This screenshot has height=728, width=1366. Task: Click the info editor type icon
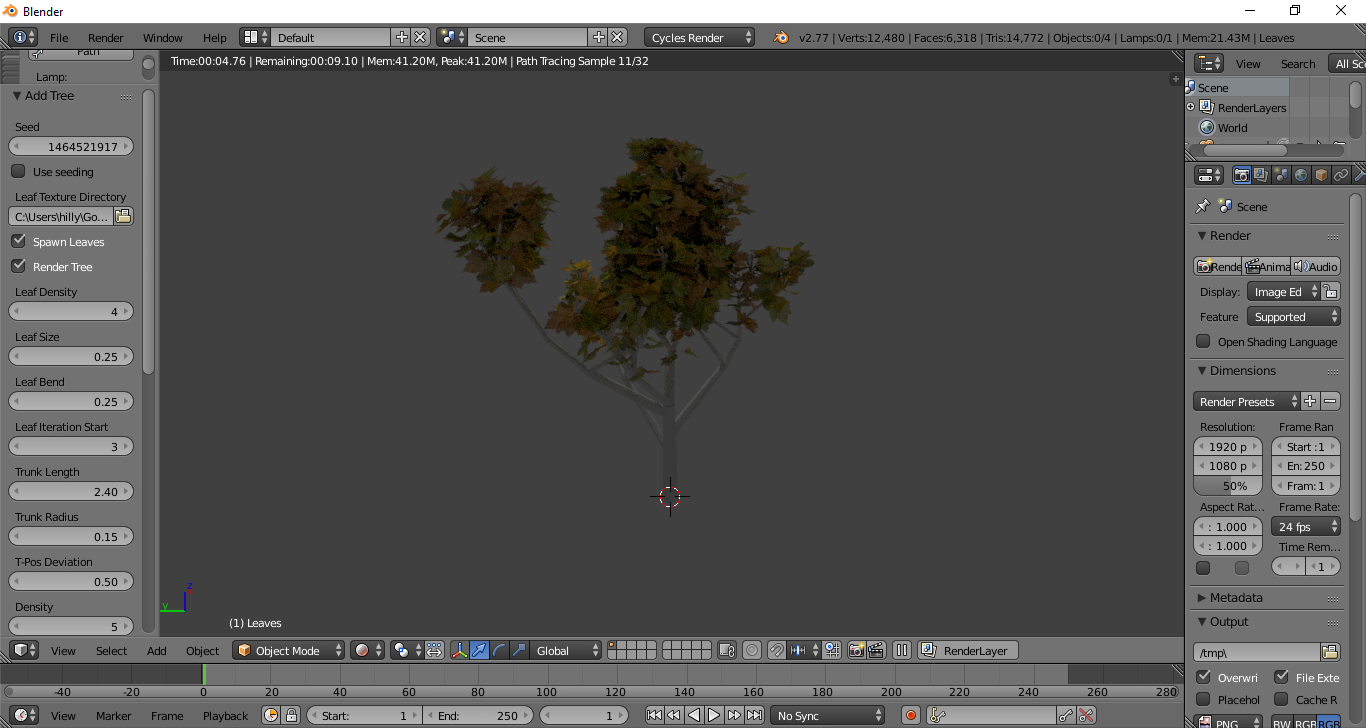pos(24,37)
